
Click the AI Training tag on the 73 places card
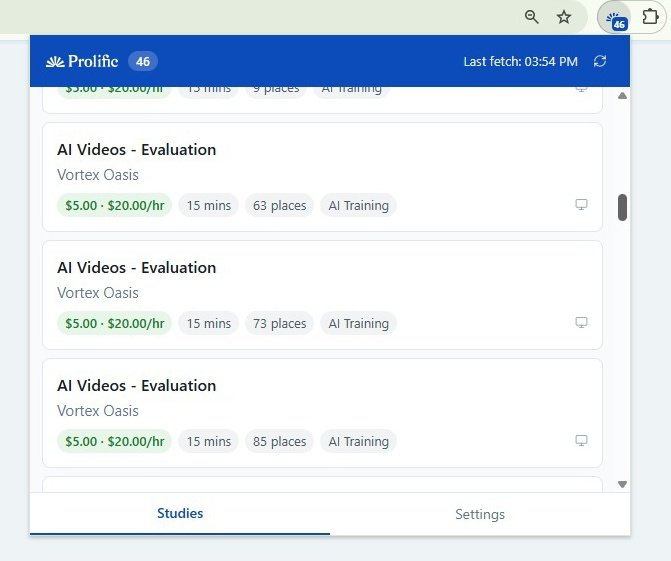(359, 324)
